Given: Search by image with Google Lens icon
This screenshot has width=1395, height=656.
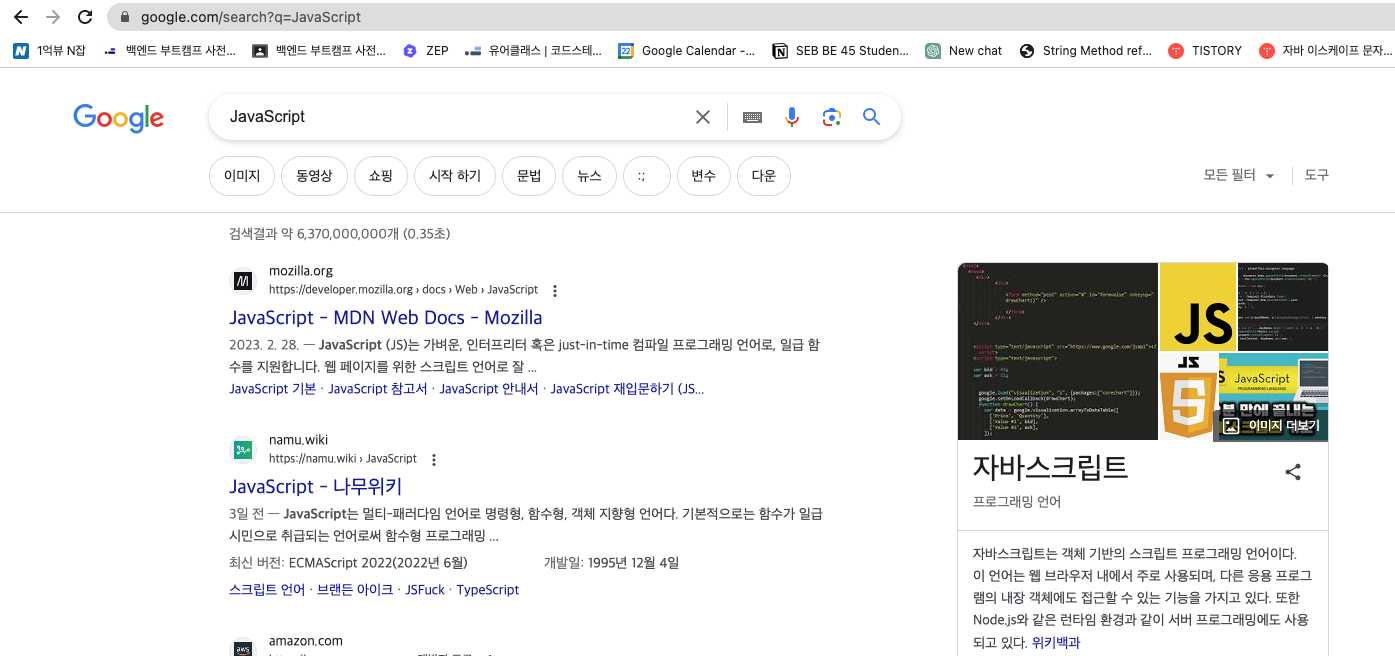Looking at the screenshot, I should (831, 117).
